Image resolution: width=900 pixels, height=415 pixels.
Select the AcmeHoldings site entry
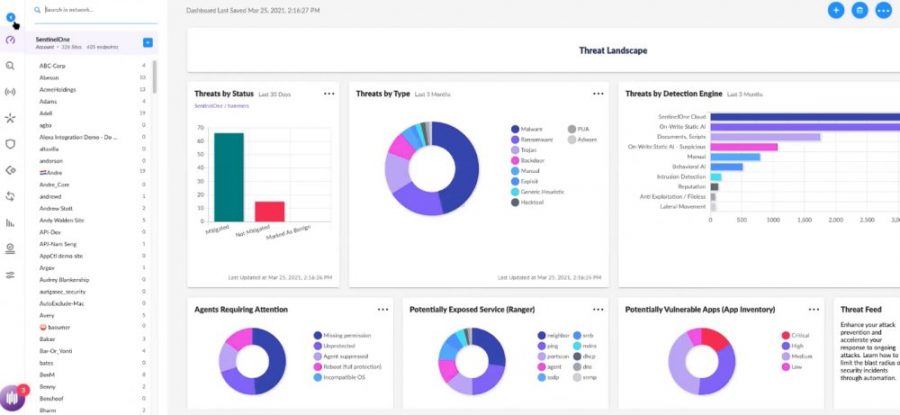pos(58,90)
